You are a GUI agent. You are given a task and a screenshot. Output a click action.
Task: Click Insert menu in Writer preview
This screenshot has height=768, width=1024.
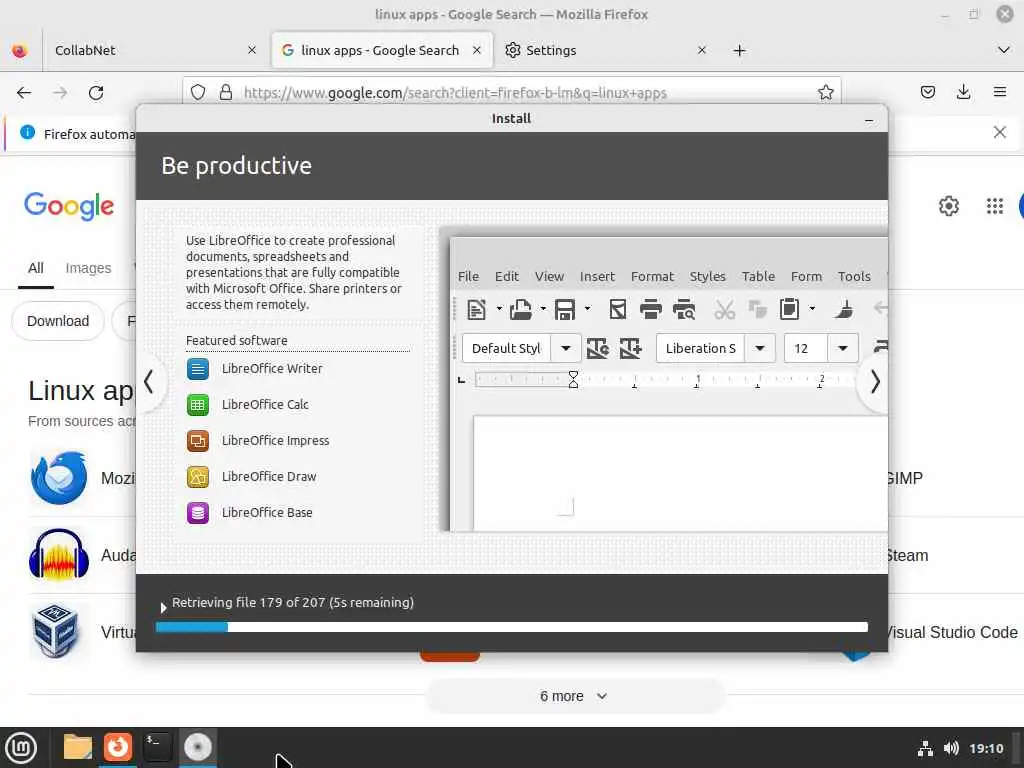[598, 276]
